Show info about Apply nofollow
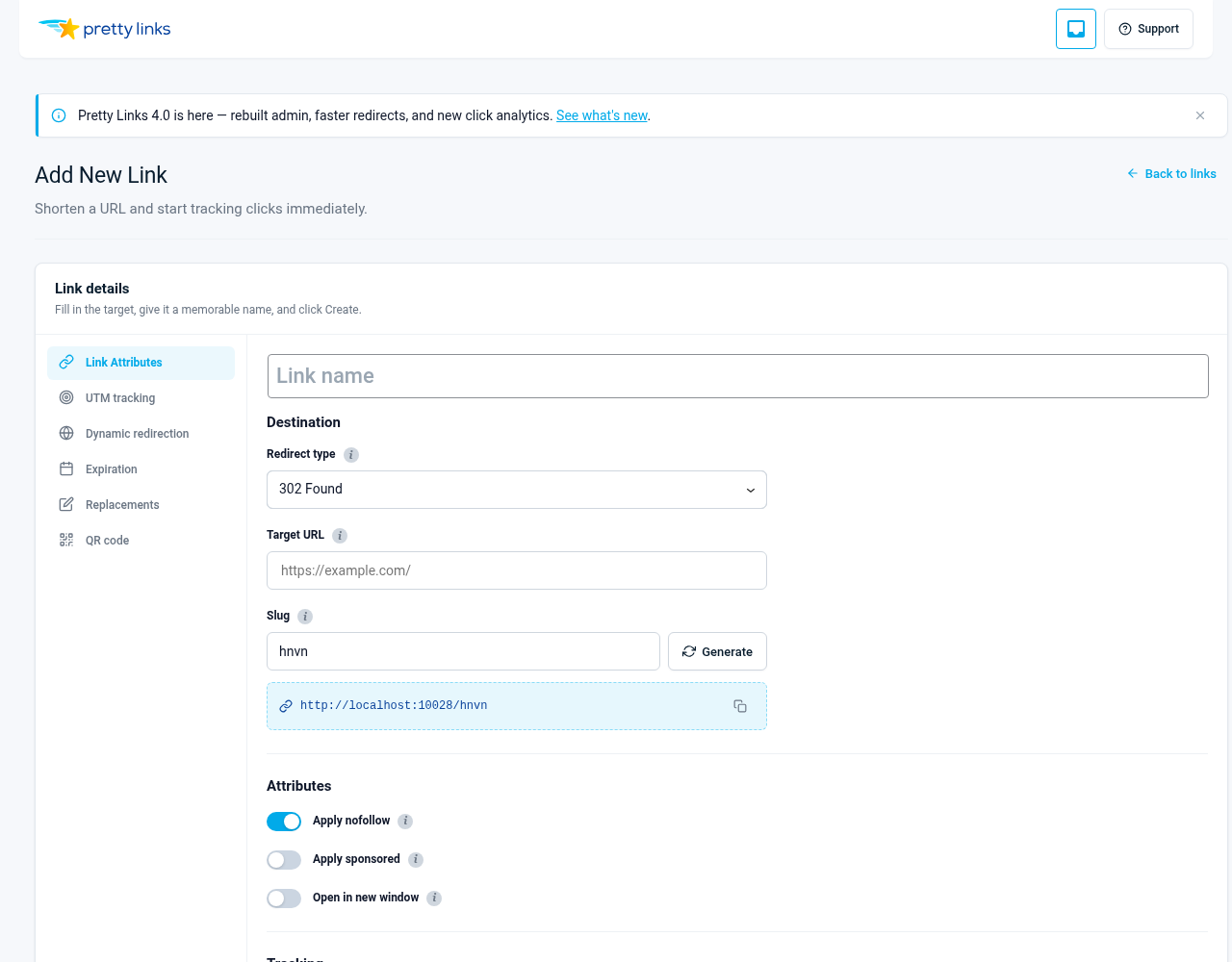Screen dimensions: 1232x962 coord(405,822)
